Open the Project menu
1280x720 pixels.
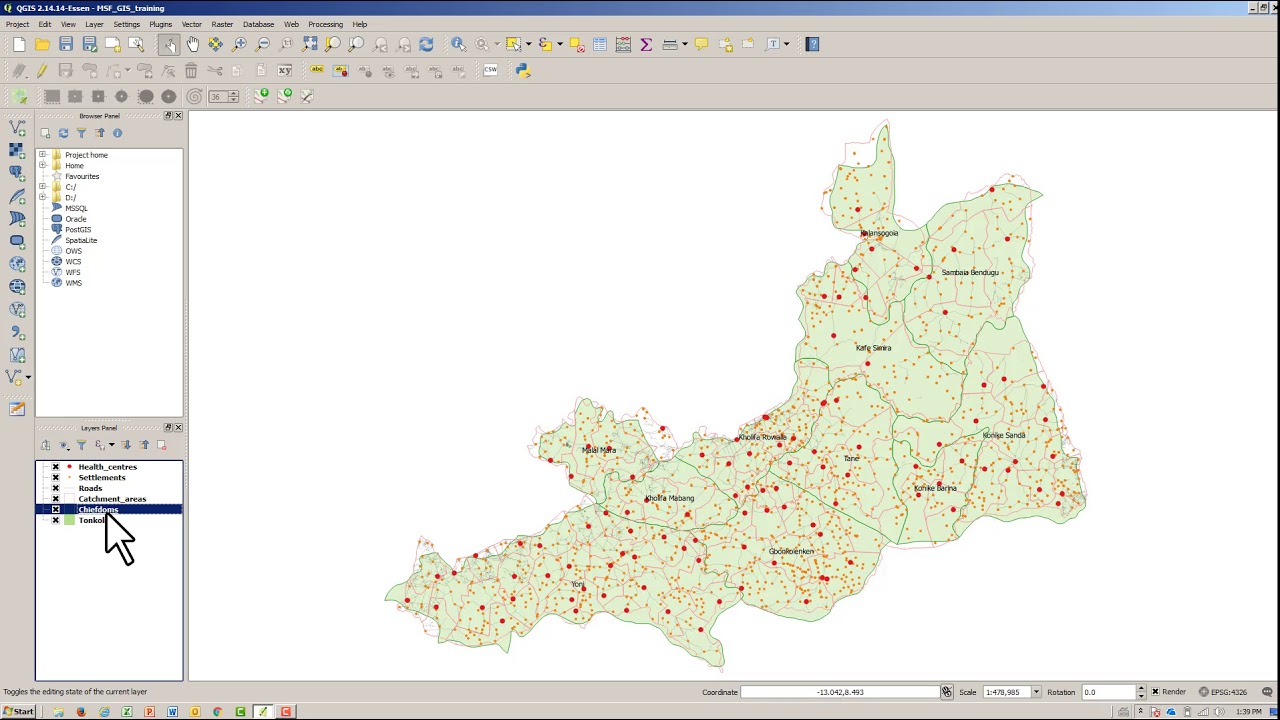[x=17, y=24]
